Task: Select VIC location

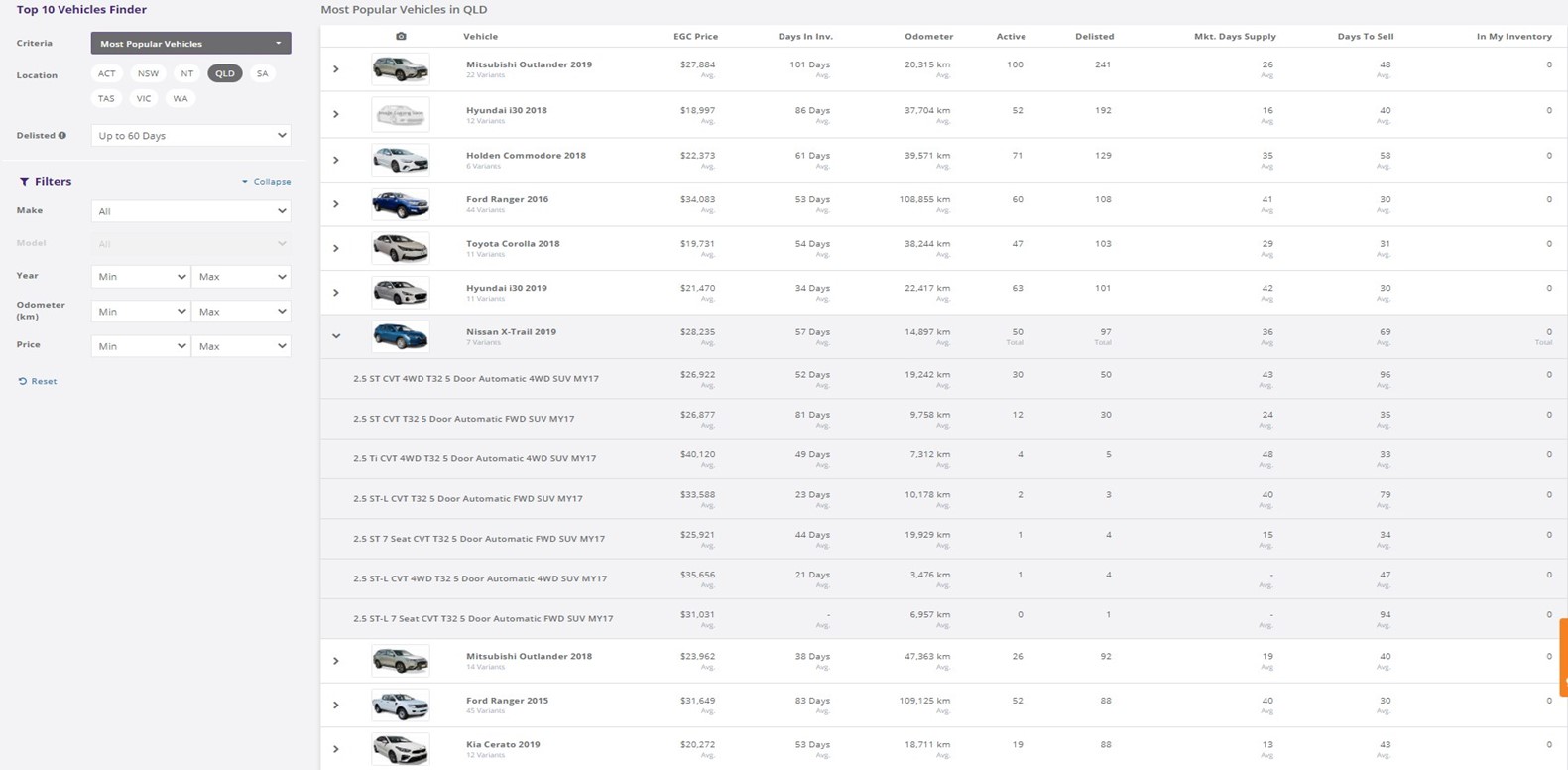Action: 144,98
